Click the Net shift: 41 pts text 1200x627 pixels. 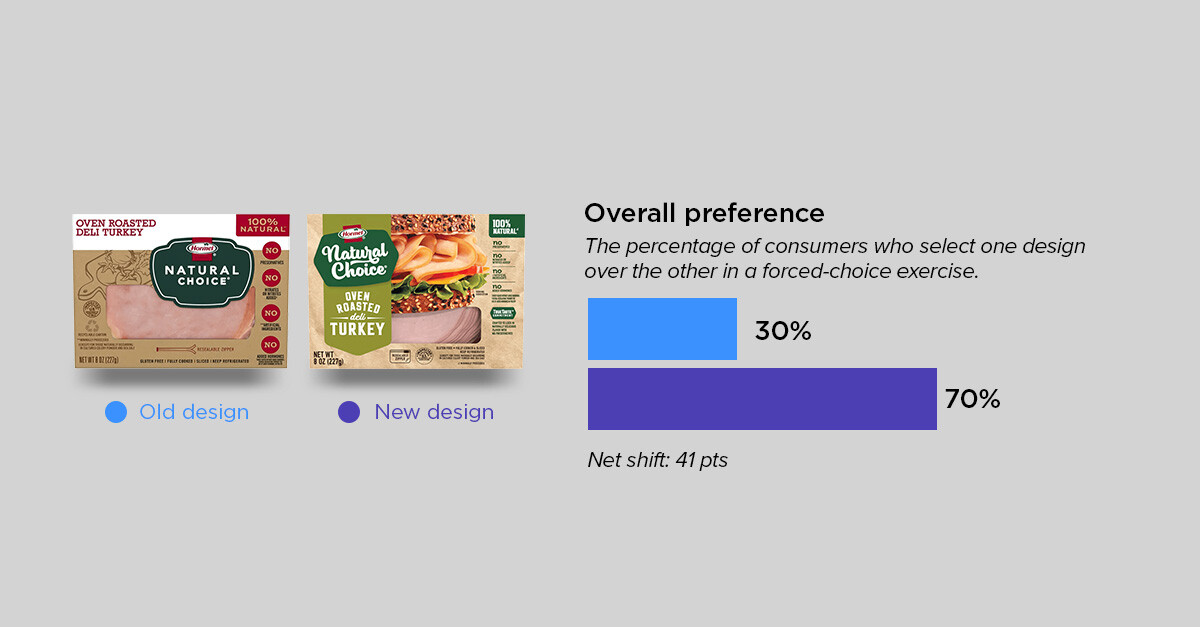(x=658, y=461)
